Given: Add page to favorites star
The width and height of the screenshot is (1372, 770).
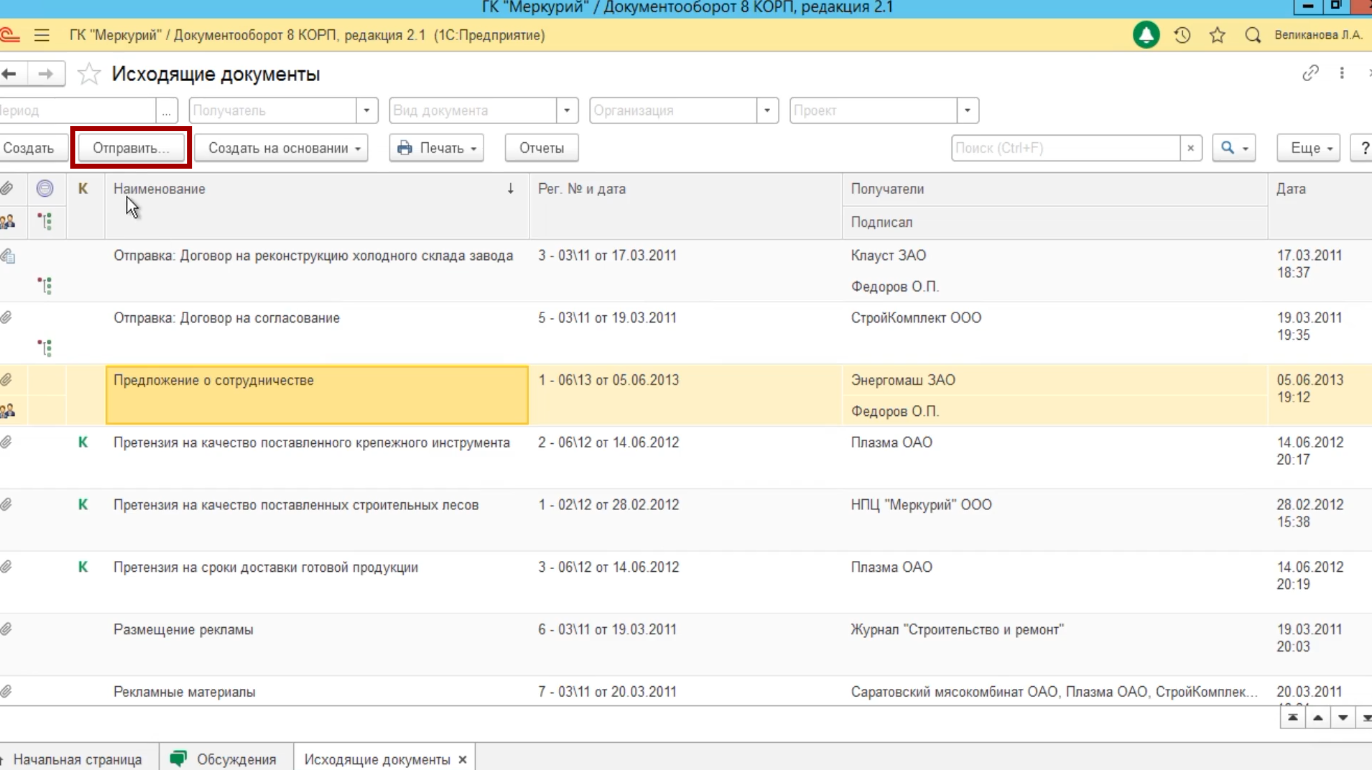Looking at the screenshot, I should pyautogui.click(x=89, y=74).
